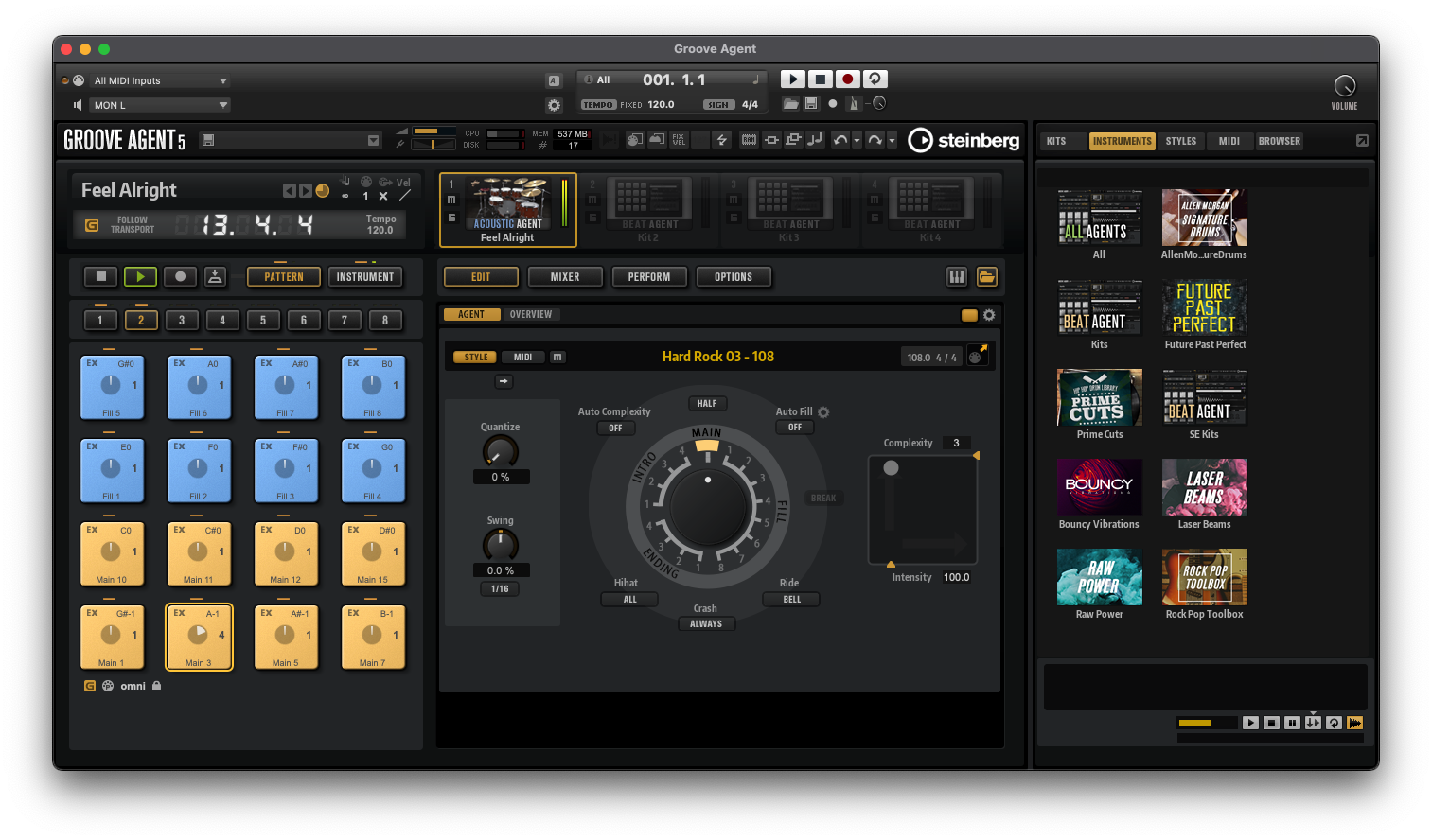Click the pad-section Record button
1432x840 pixels.
[181, 276]
